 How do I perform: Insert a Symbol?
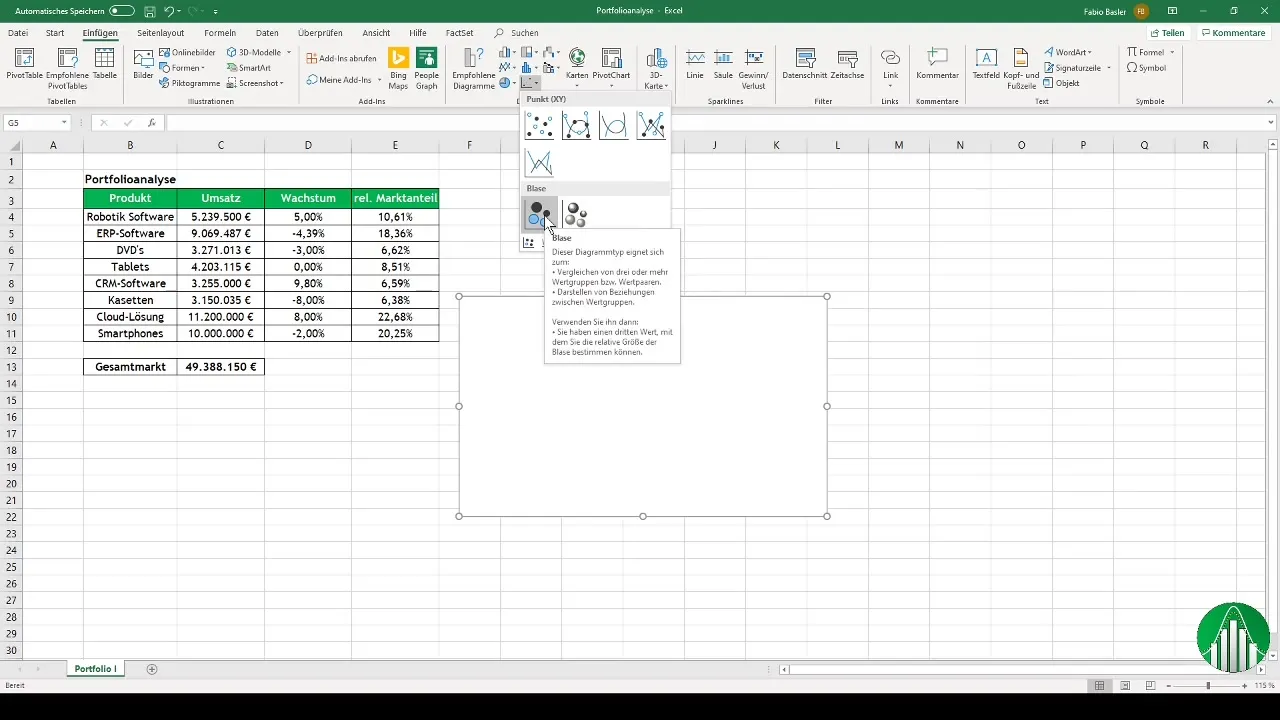point(1146,68)
